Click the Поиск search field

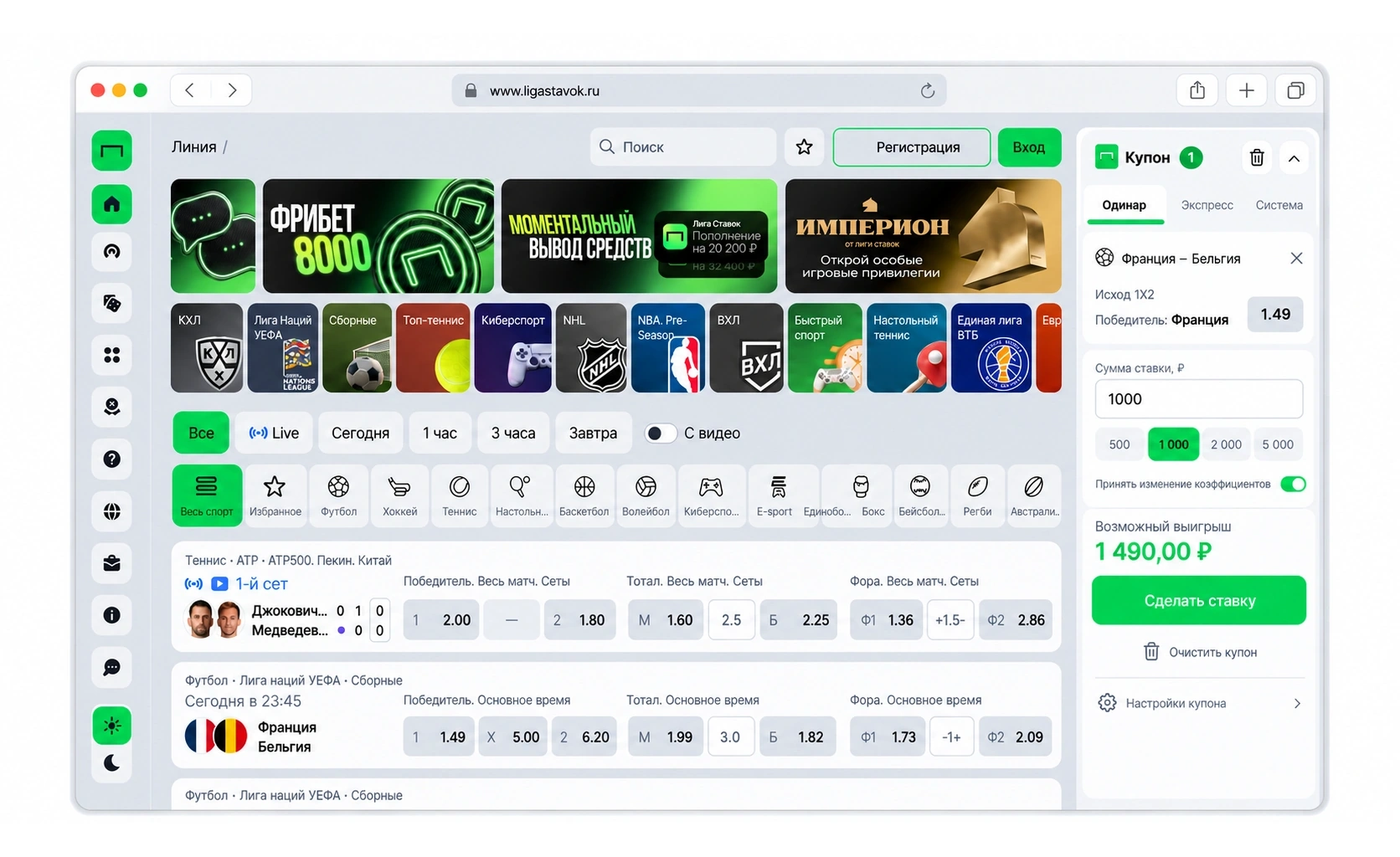coord(683,147)
